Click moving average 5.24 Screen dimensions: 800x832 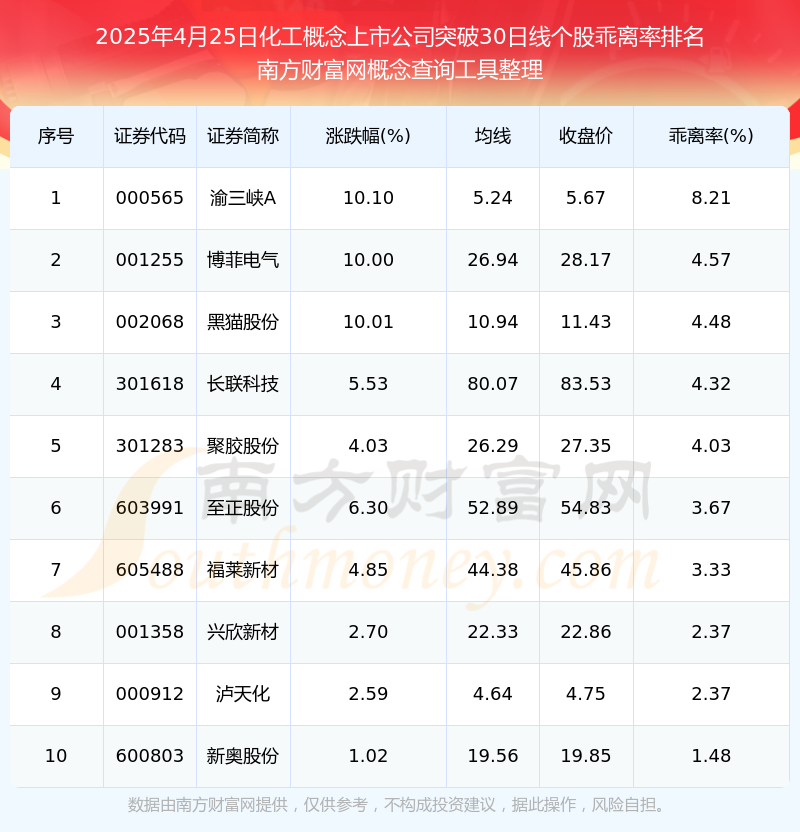[493, 198]
